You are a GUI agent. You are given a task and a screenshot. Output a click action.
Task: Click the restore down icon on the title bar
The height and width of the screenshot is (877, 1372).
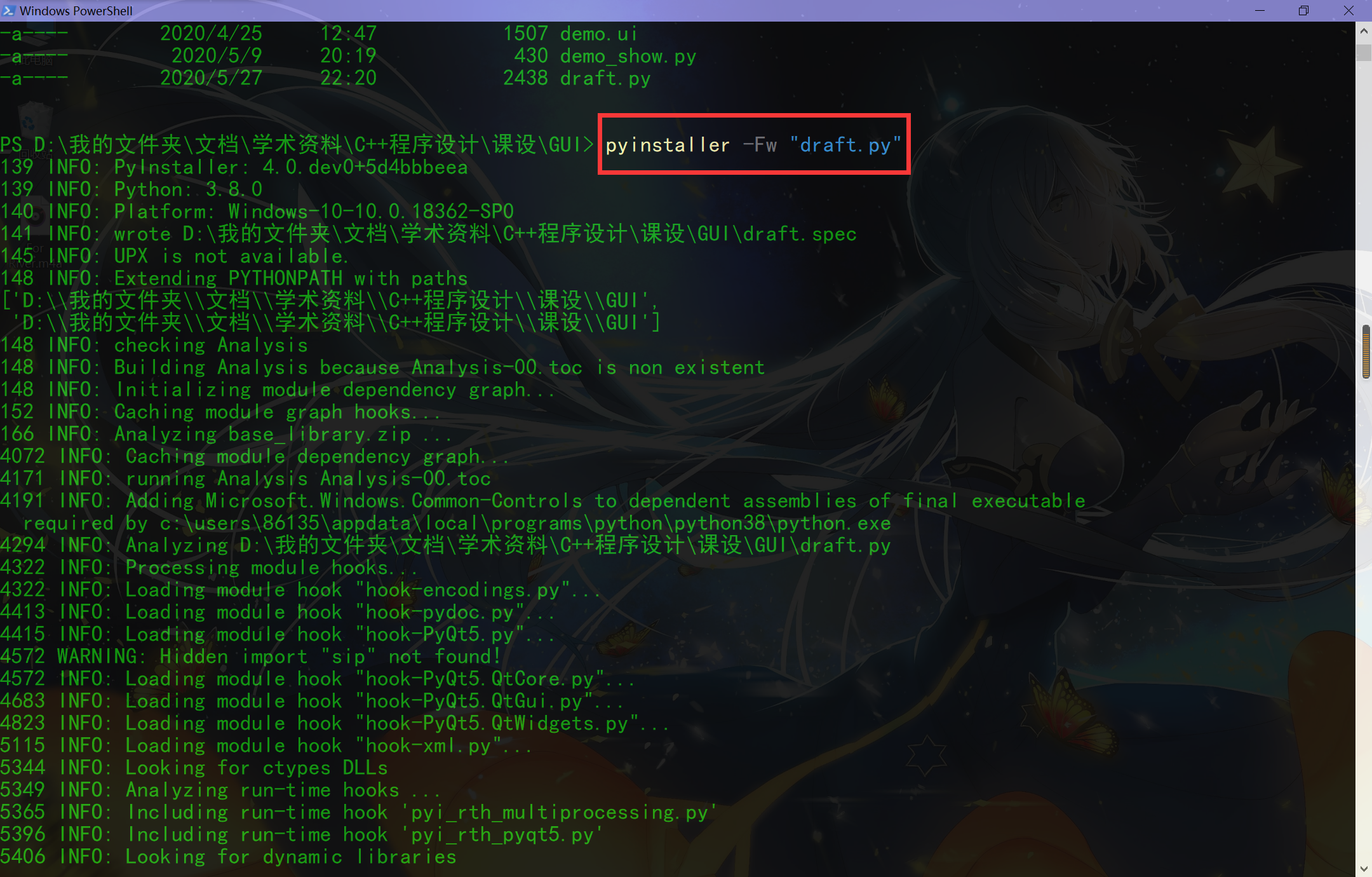(x=1304, y=10)
